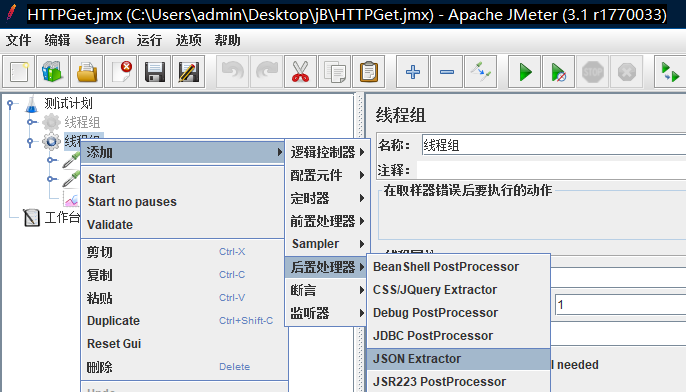The height and width of the screenshot is (392, 686).
Task: Open the 配置元件 submenu
Action: tap(327, 175)
